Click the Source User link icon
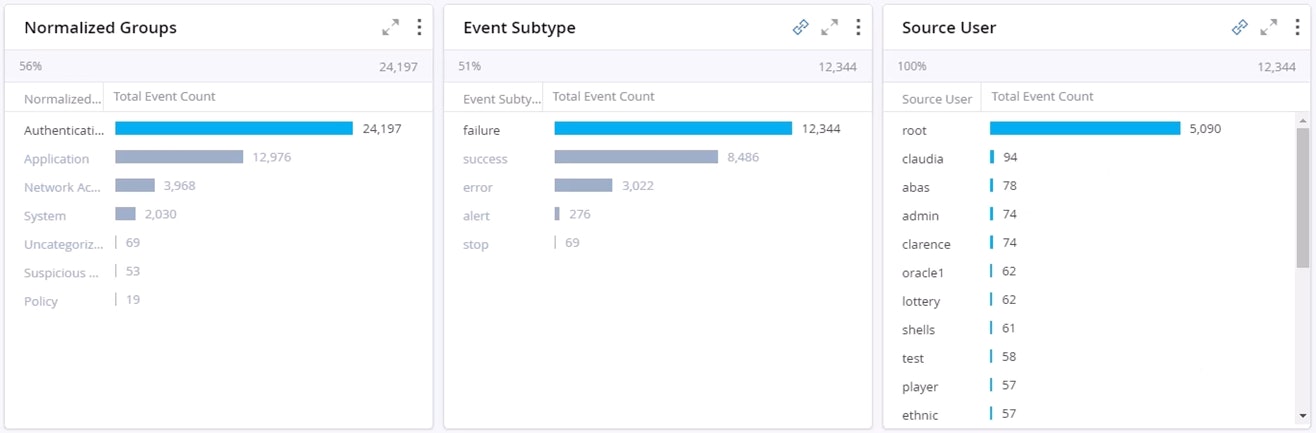Image resolution: width=1316 pixels, height=433 pixels. (1239, 28)
